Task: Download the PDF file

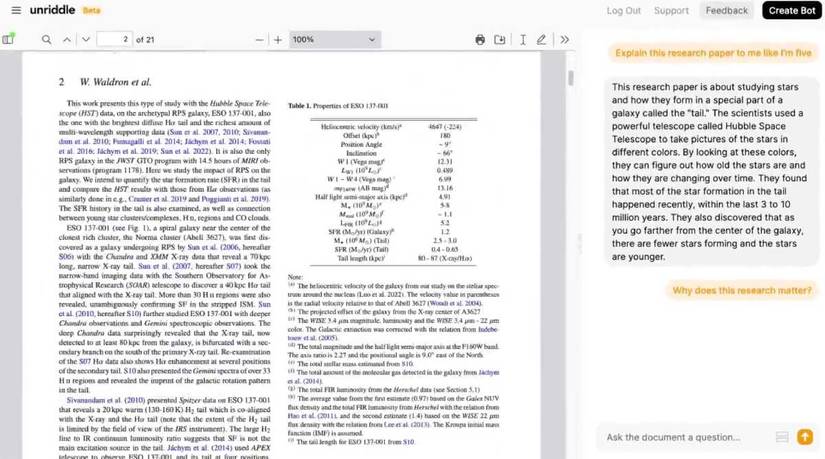Action: coord(500,39)
